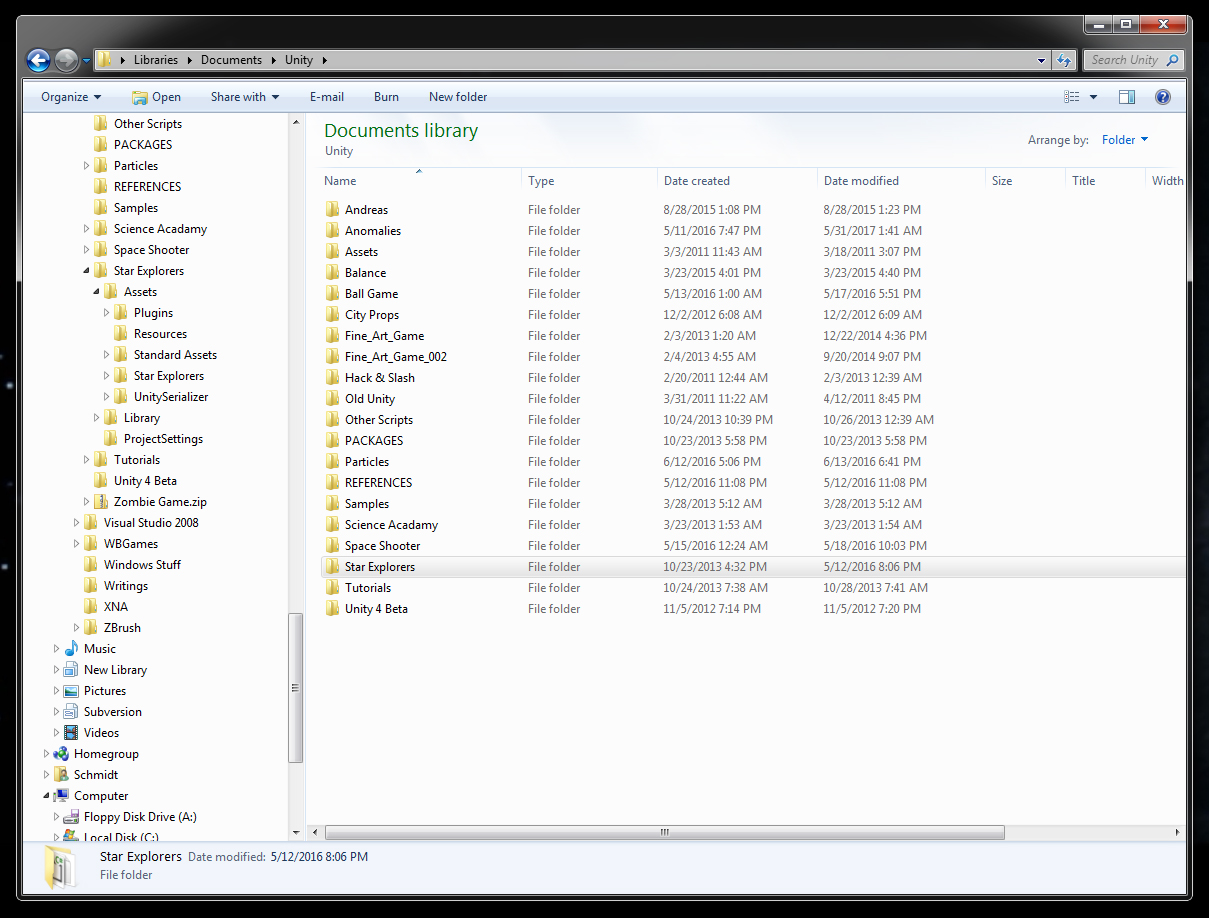The height and width of the screenshot is (918, 1209).
Task: Open the Organize menu
Action: [x=71, y=97]
